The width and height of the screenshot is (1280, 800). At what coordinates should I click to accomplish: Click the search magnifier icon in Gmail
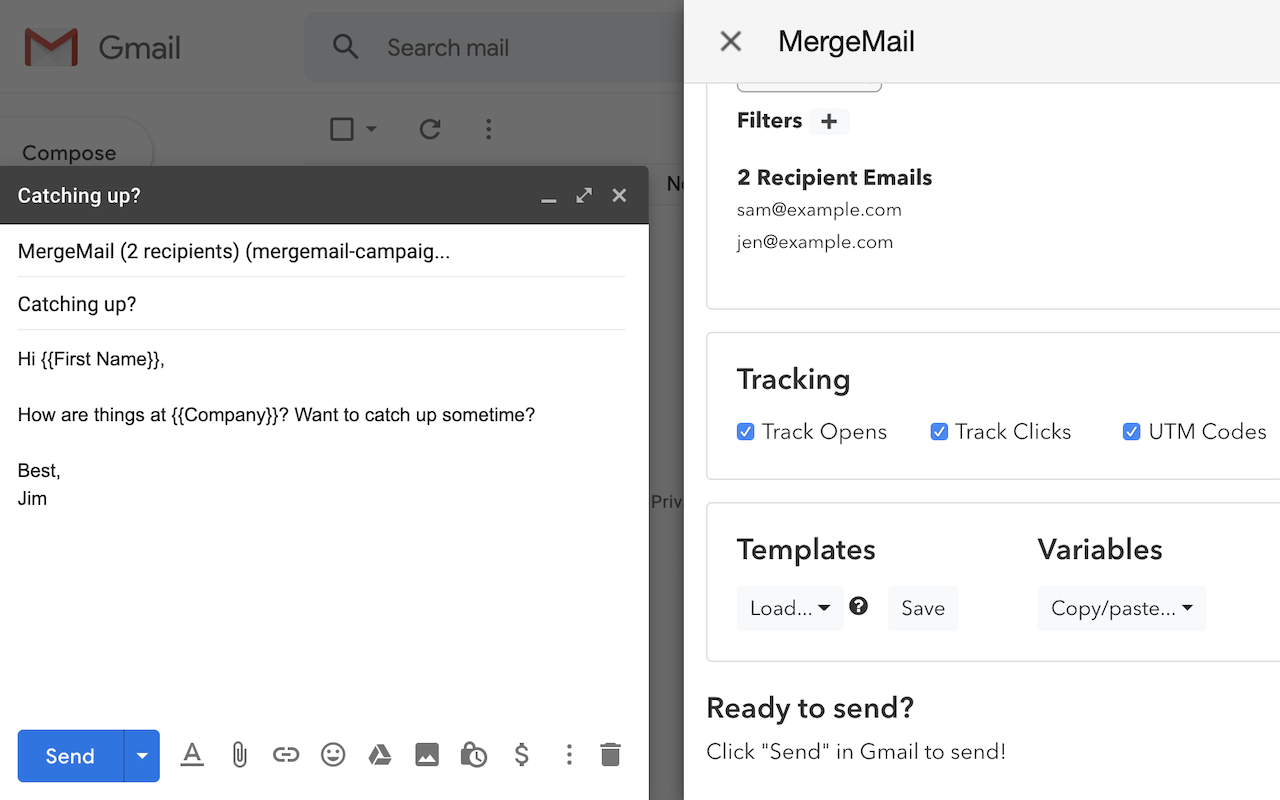pos(345,47)
